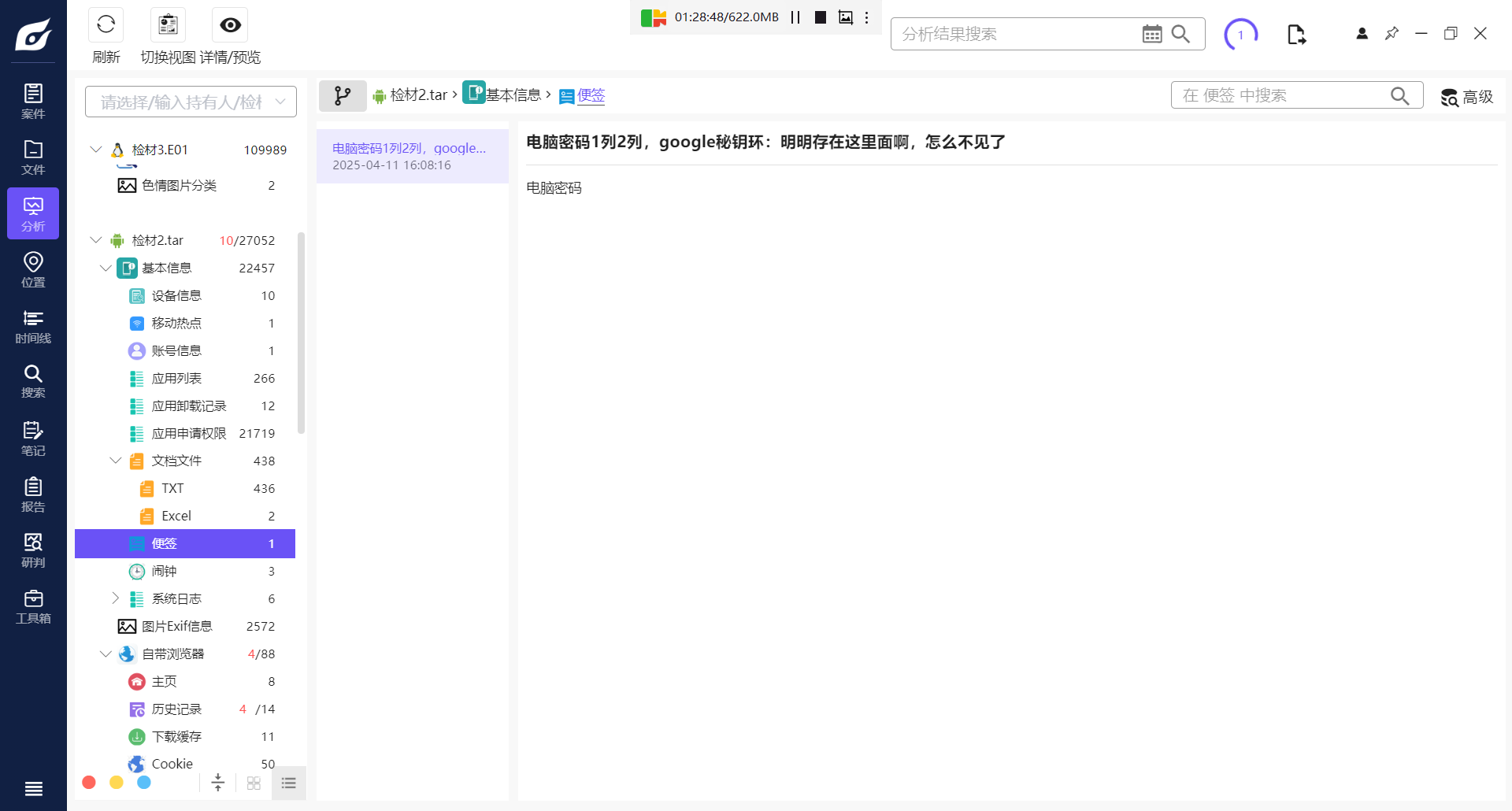Screen dimensions: 1512x811
Task: Collapse the 检材2.tar tree node
Action: (x=96, y=240)
